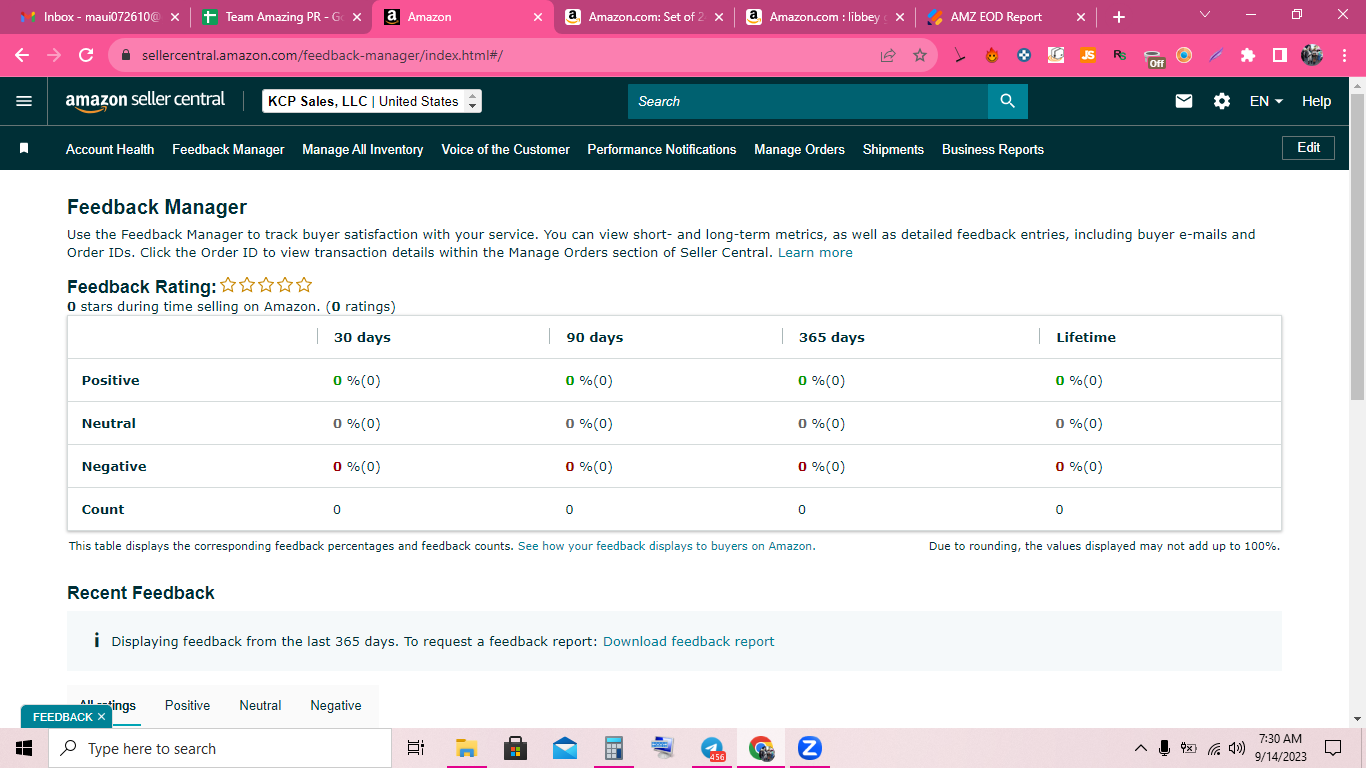Open the envelope messages icon

(1184, 101)
